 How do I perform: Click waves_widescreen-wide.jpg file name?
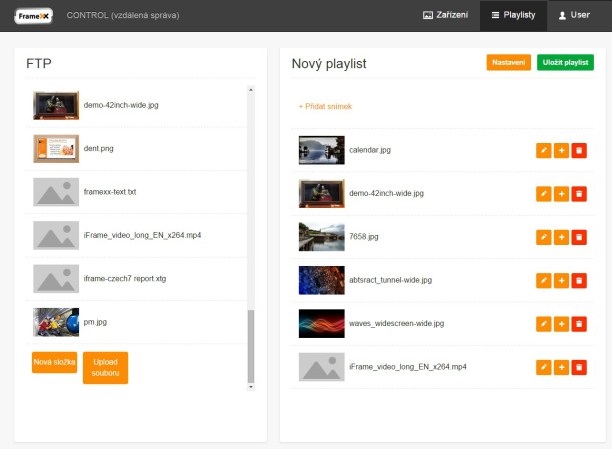tap(397, 323)
